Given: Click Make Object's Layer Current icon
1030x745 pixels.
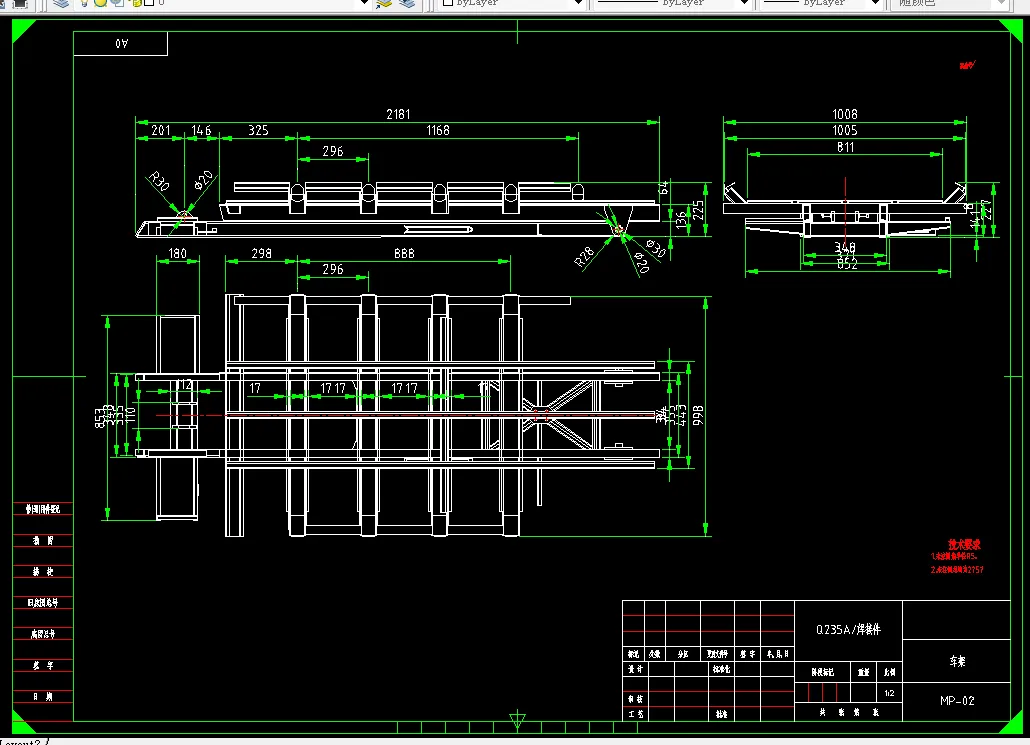Looking at the screenshot, I should click(384, 3).
